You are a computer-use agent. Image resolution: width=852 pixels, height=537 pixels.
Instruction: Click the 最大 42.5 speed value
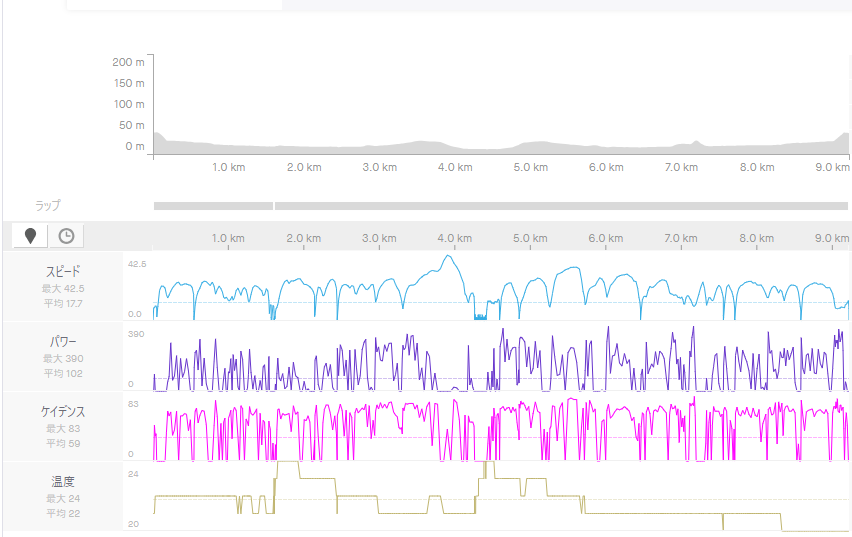63,289
